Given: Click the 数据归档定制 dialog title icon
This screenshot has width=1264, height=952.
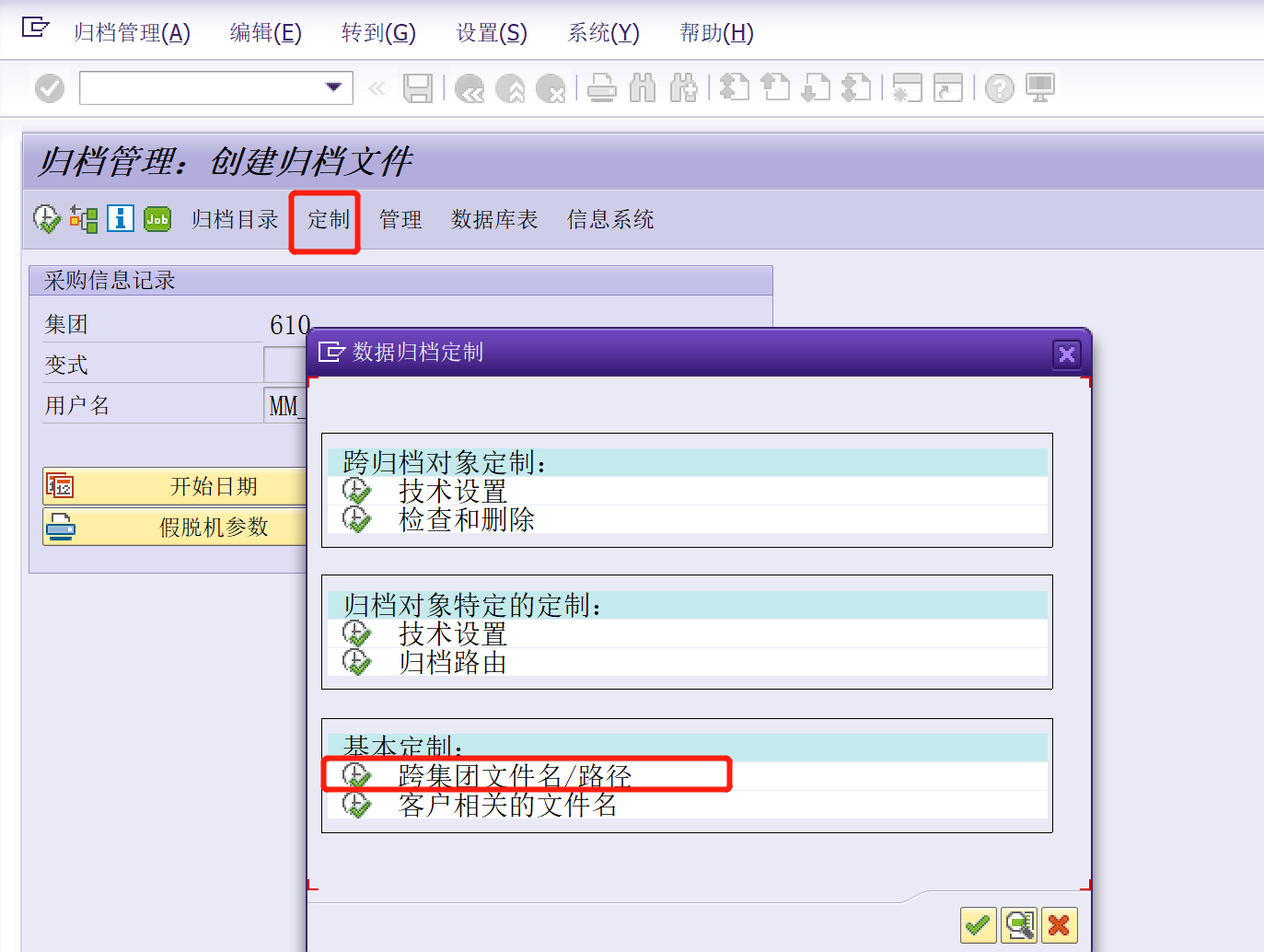Looking at the screenshot, I should tap(330, 352).
